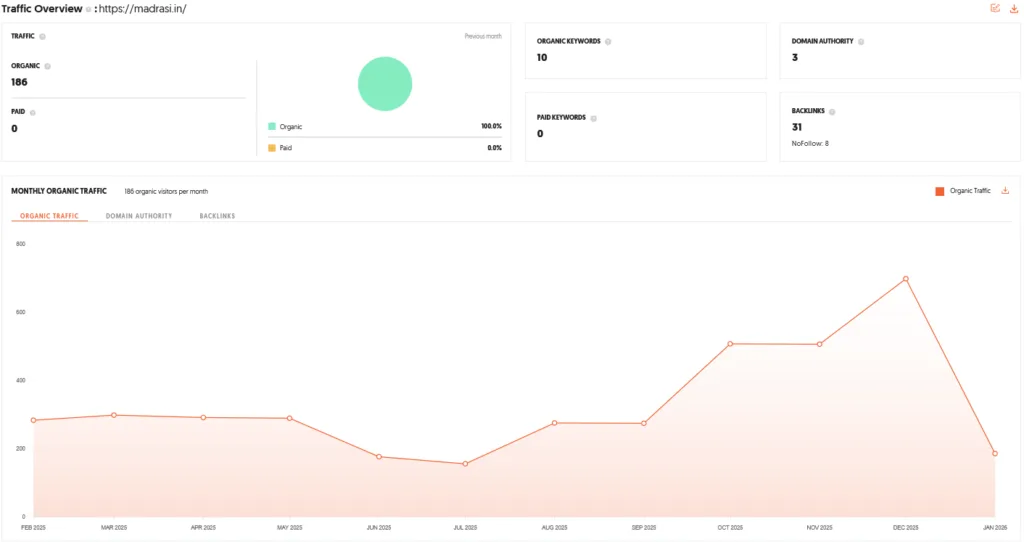Click the download icon in Monthly Organic Traffic panel
The width and height of the screenshot is (1024, 542).
(1005, 191)
